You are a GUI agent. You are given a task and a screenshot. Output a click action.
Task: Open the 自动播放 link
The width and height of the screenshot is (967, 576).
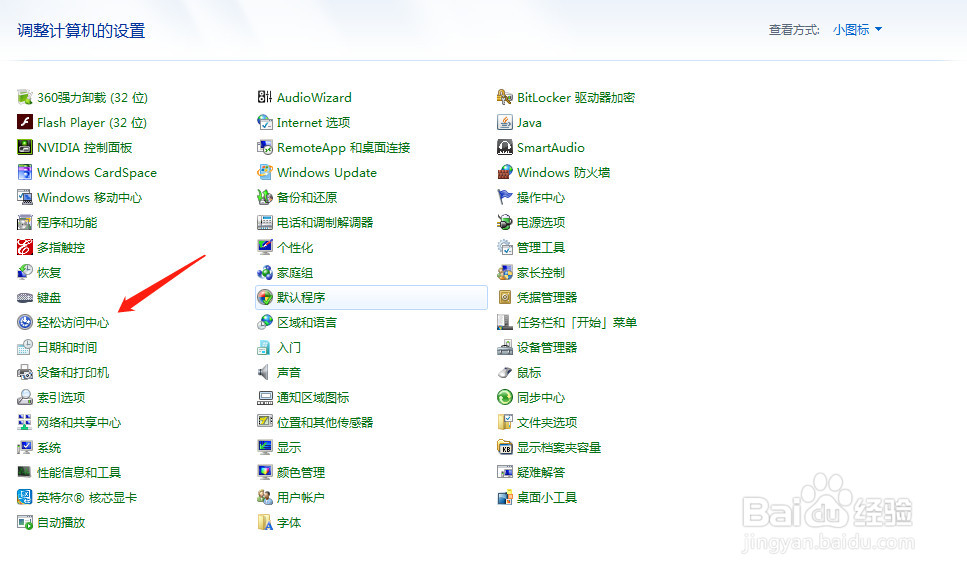click(61, 523)
